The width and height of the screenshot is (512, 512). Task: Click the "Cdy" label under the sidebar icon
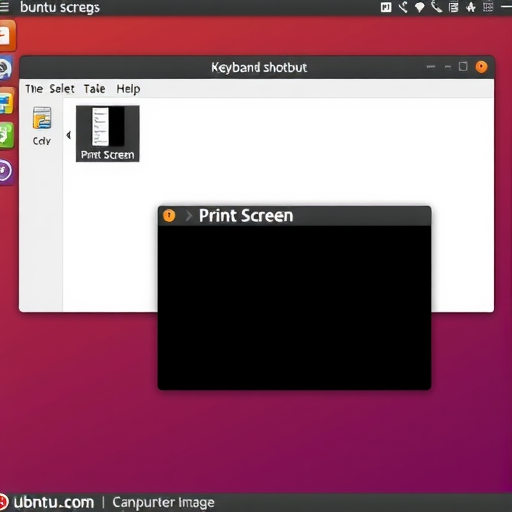(x=42, y=141)
